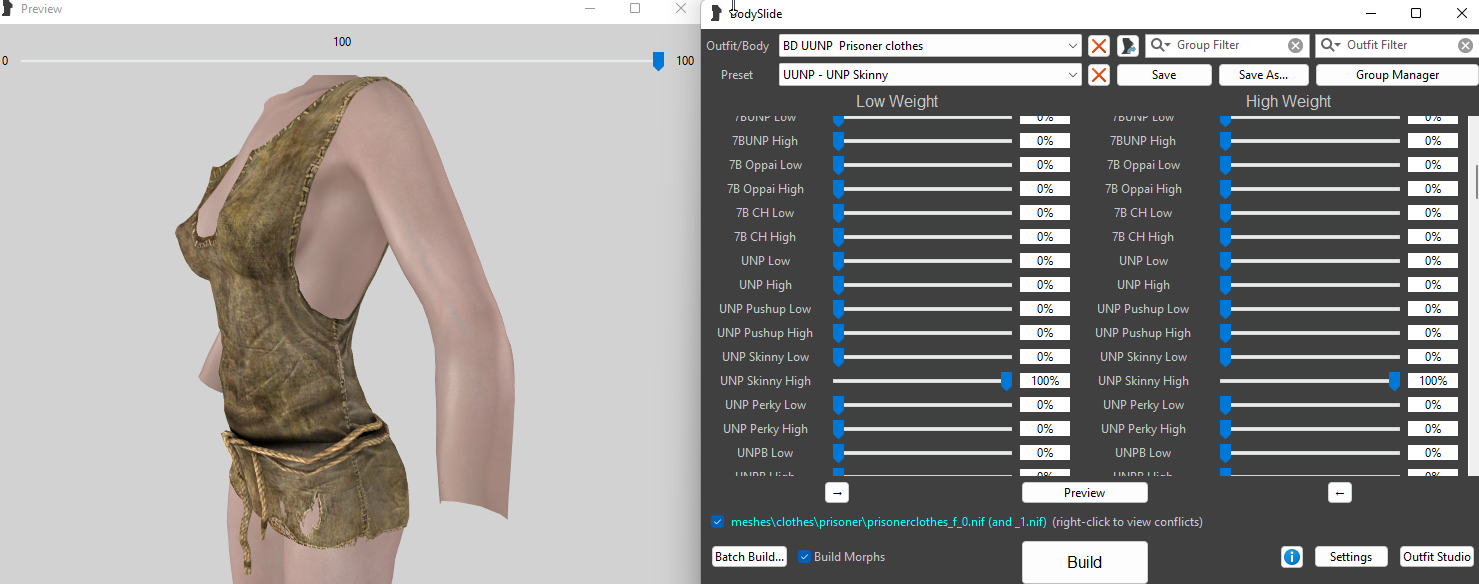Delete the UUNP Skinny preset with red X
This screenshot has width=1479, height=584.
(x=1099, y=75)
